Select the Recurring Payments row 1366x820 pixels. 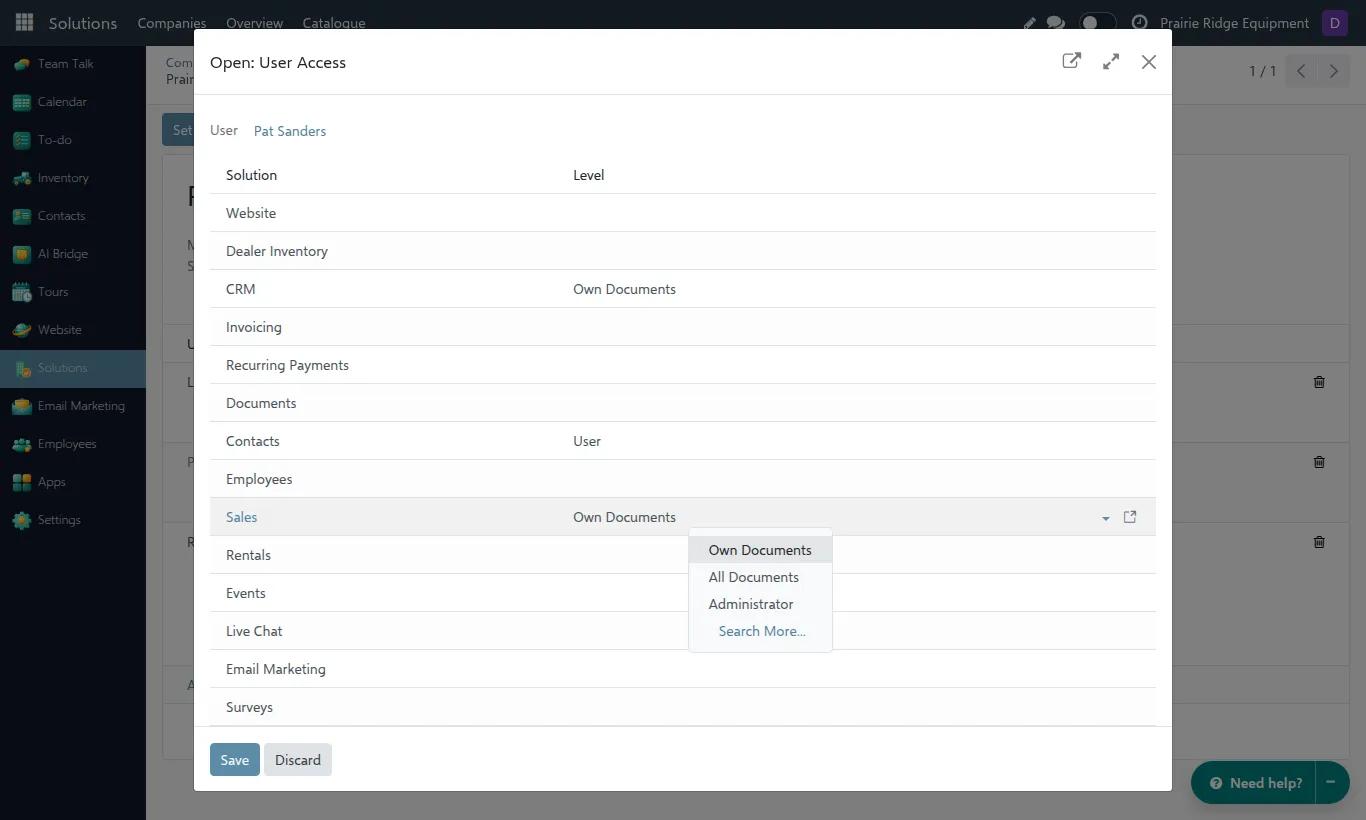tap(683, 365)
